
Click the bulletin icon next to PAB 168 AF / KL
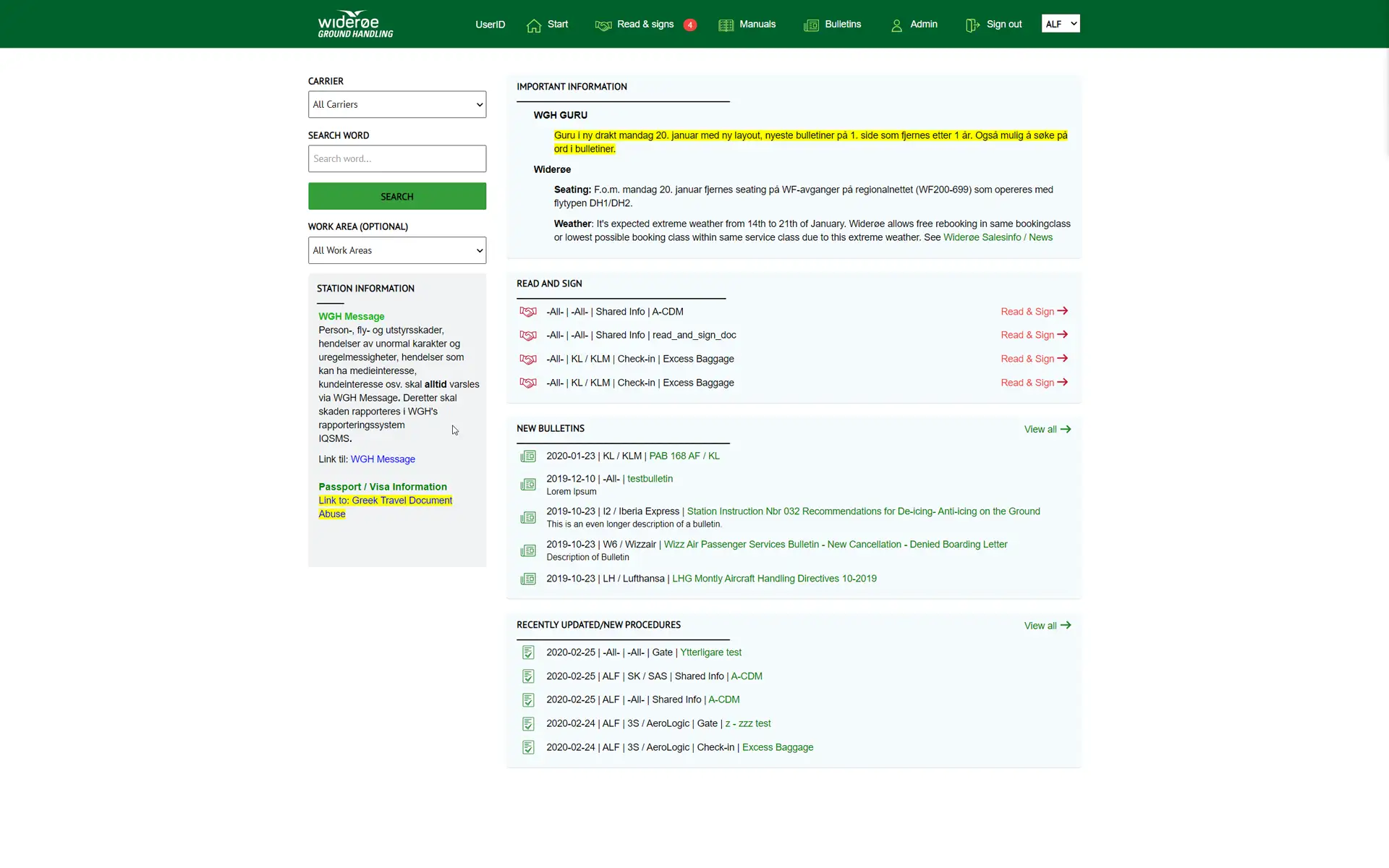(528, 456)
